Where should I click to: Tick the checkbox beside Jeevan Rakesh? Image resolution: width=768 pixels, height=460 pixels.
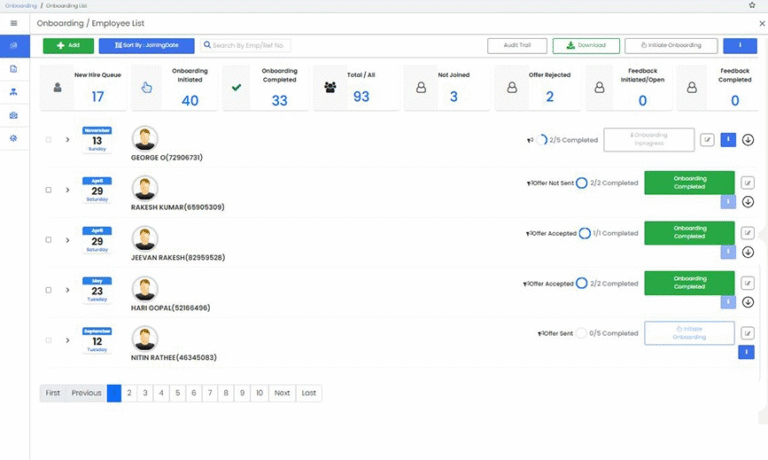click(x=48, y=240)
